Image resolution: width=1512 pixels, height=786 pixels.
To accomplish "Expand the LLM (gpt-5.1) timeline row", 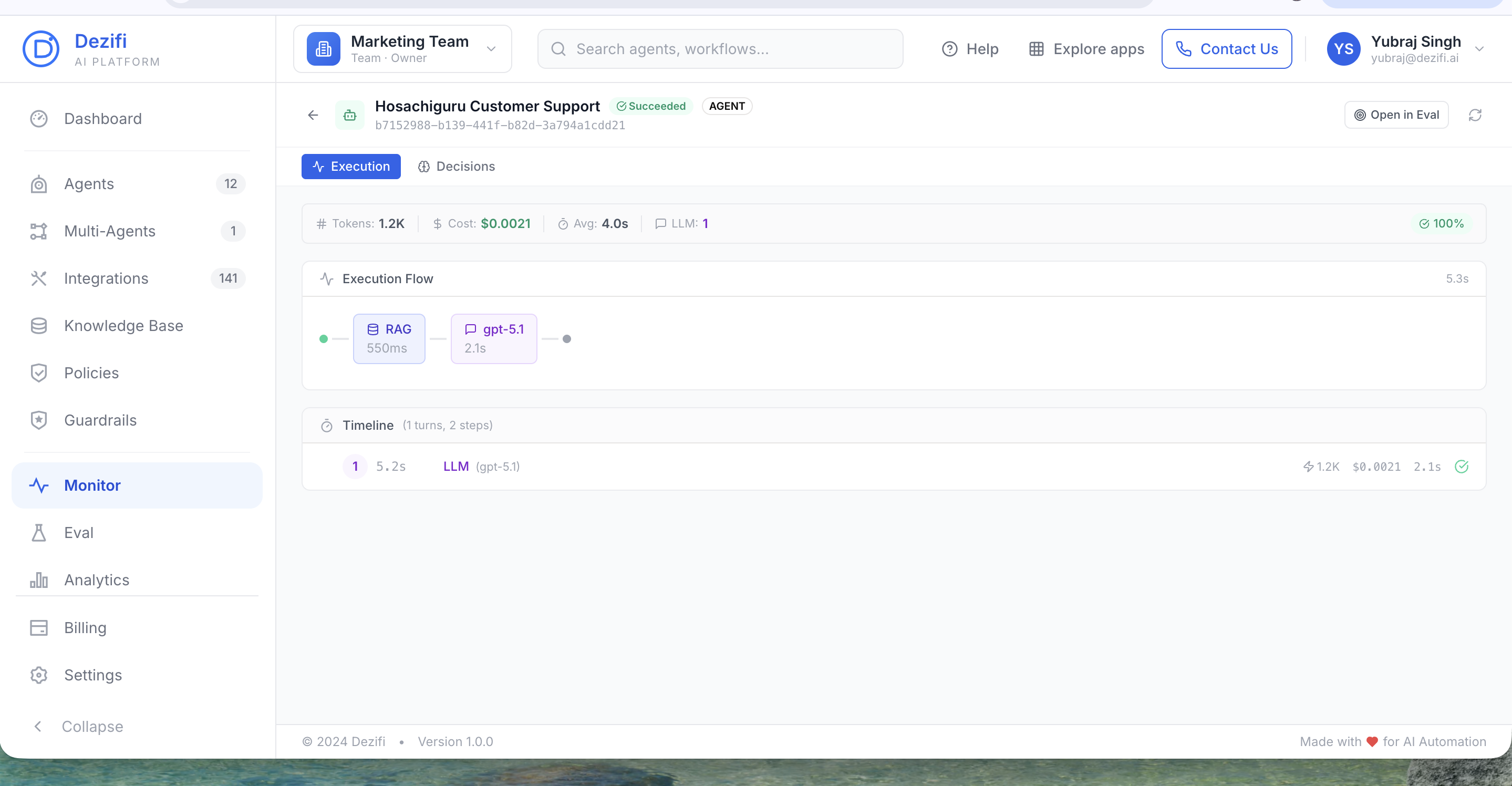I will pyautogui.click(x=894, y=467).
